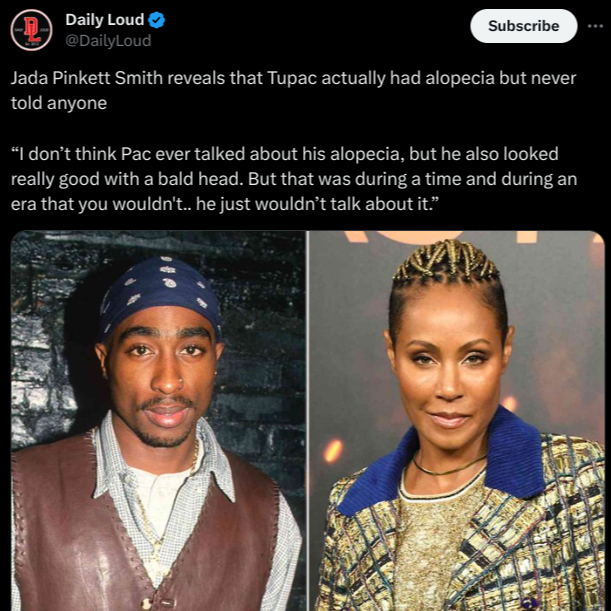
Task: Open the Daily Loud display name
Action: pos(104,19)
